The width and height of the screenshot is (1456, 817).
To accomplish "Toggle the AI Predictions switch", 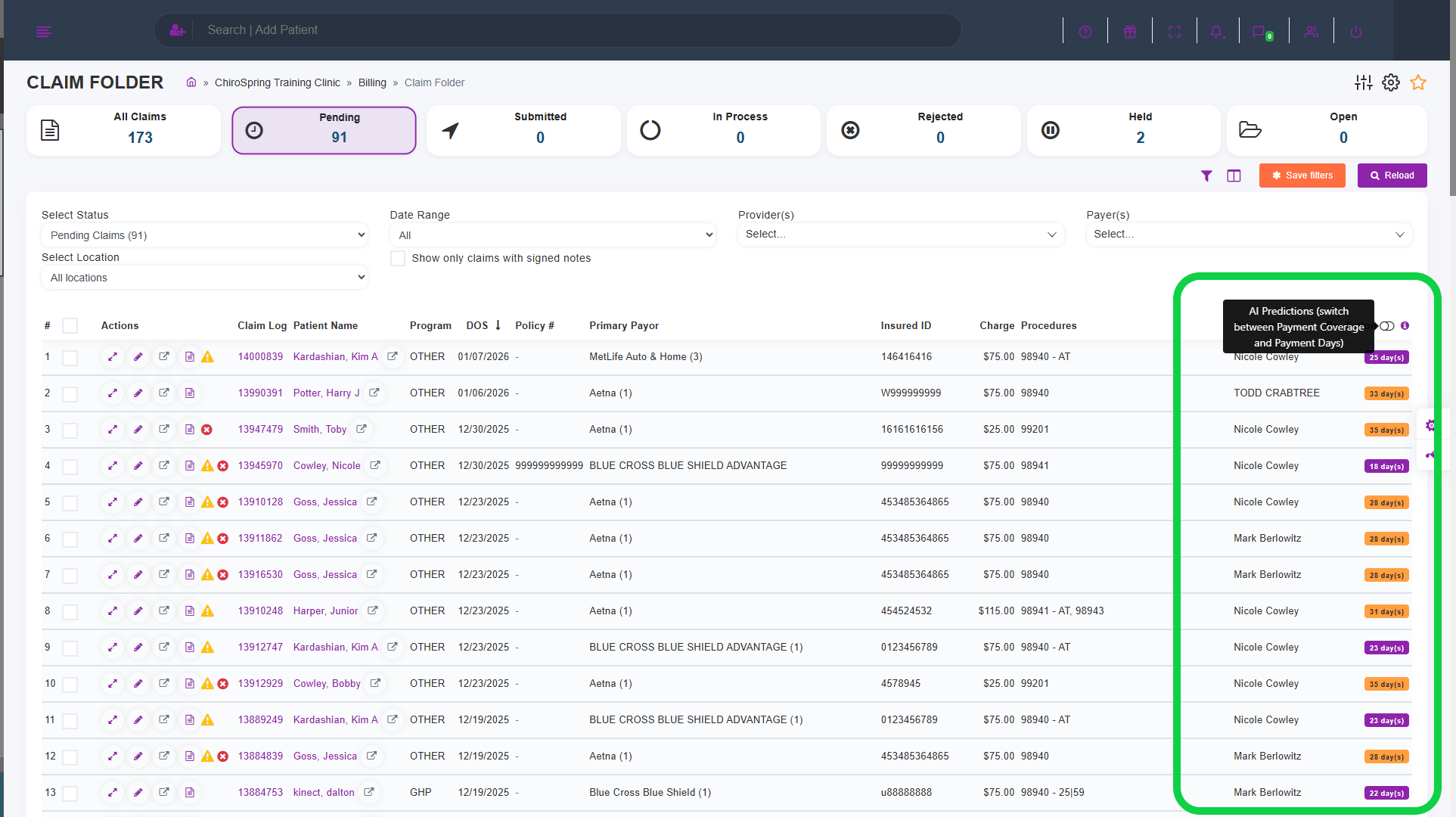I will coord(1386,326).
